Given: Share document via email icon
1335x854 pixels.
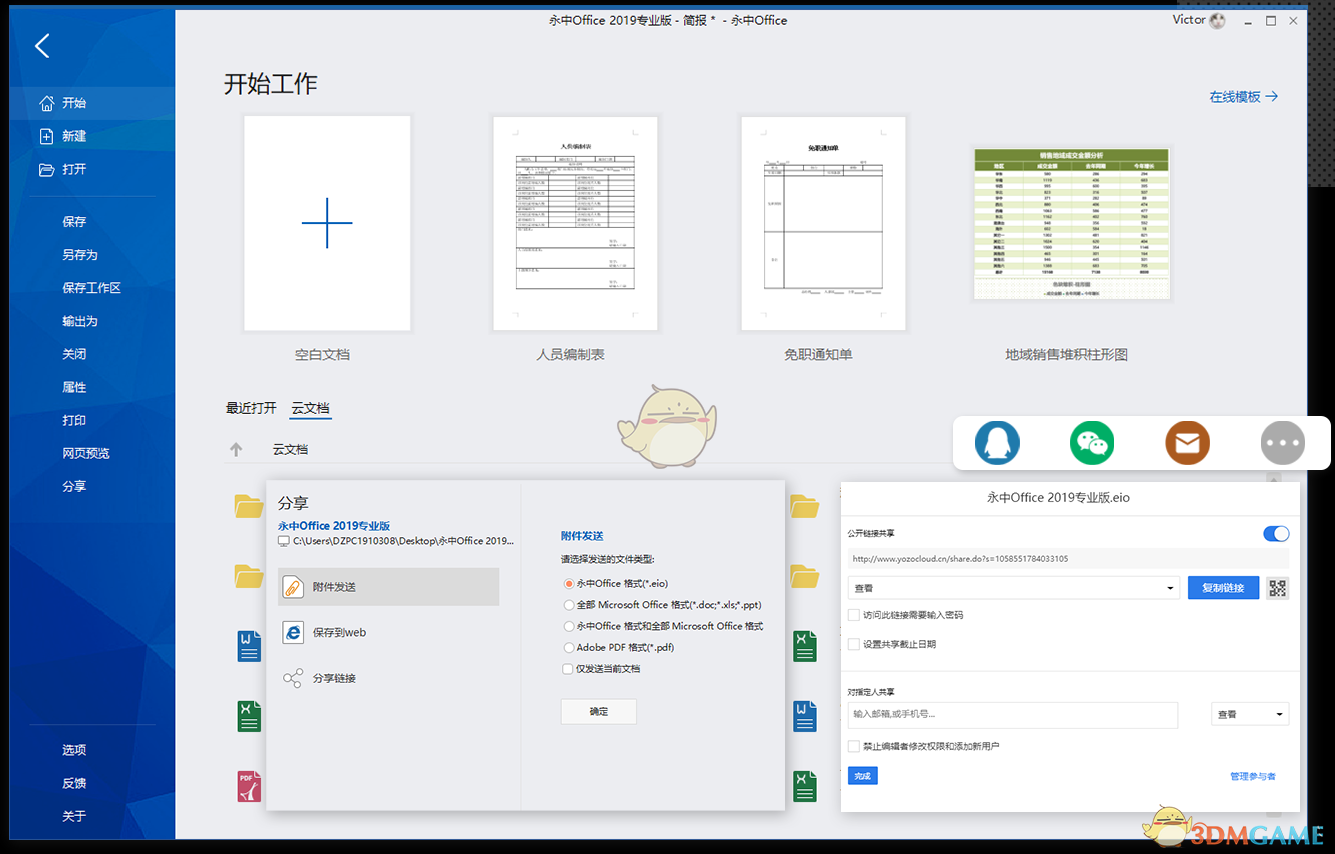Looking at the screenshot, I should point(1187,443).
